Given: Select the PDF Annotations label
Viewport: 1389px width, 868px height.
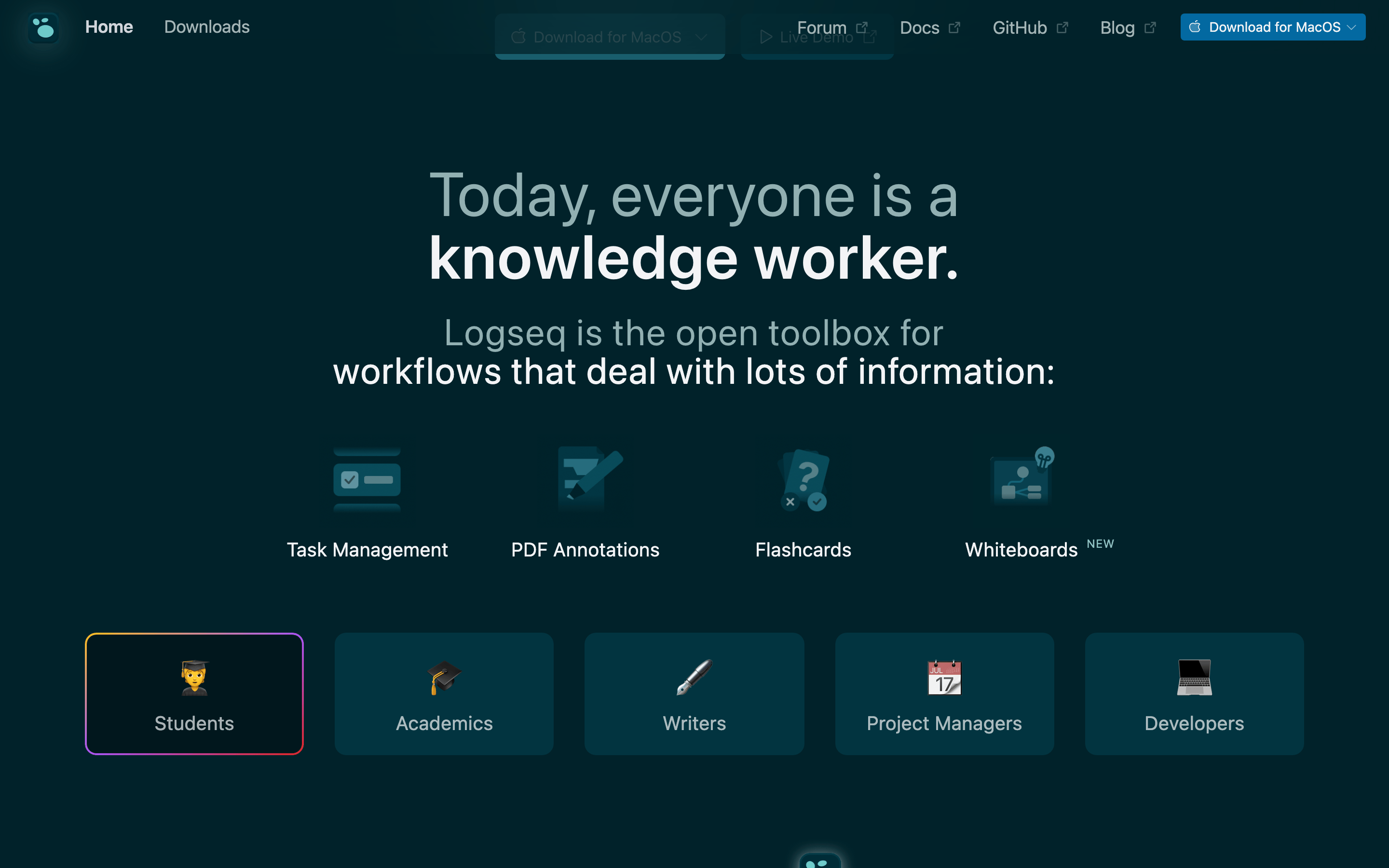Looking at the screenshot, I should (x=585, y=550).
